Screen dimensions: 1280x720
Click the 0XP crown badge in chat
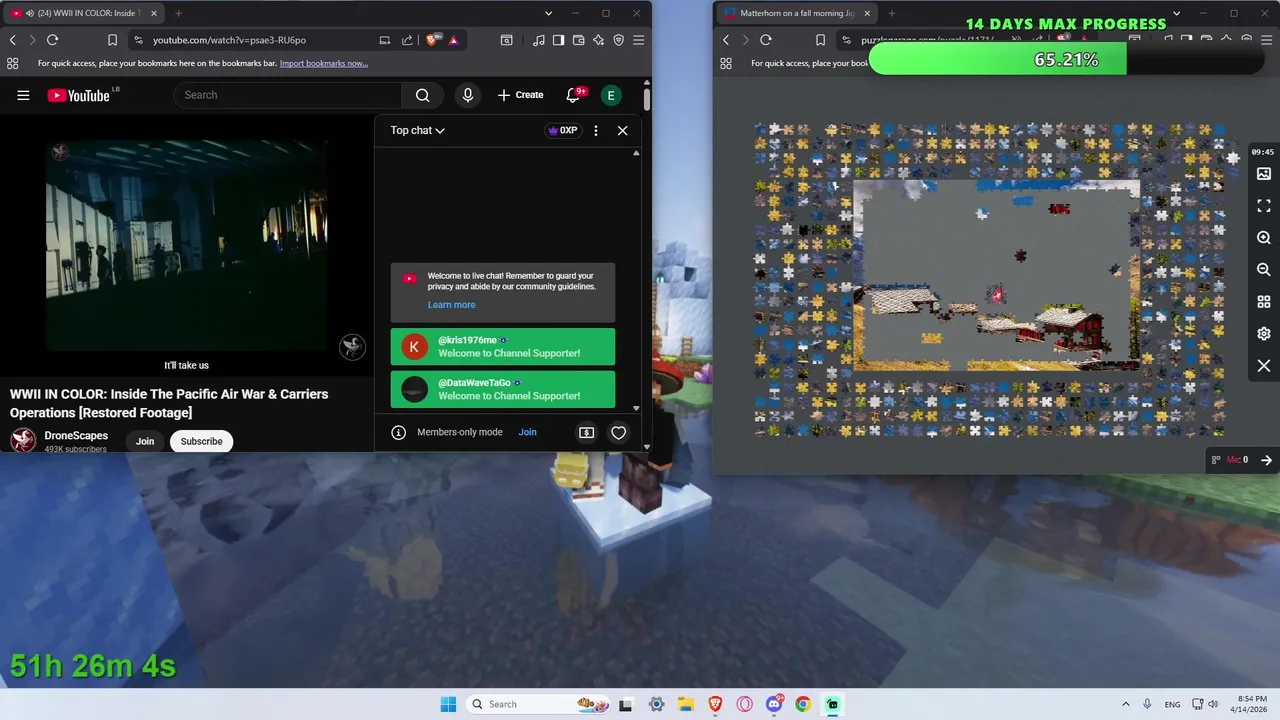click(563, 130)
